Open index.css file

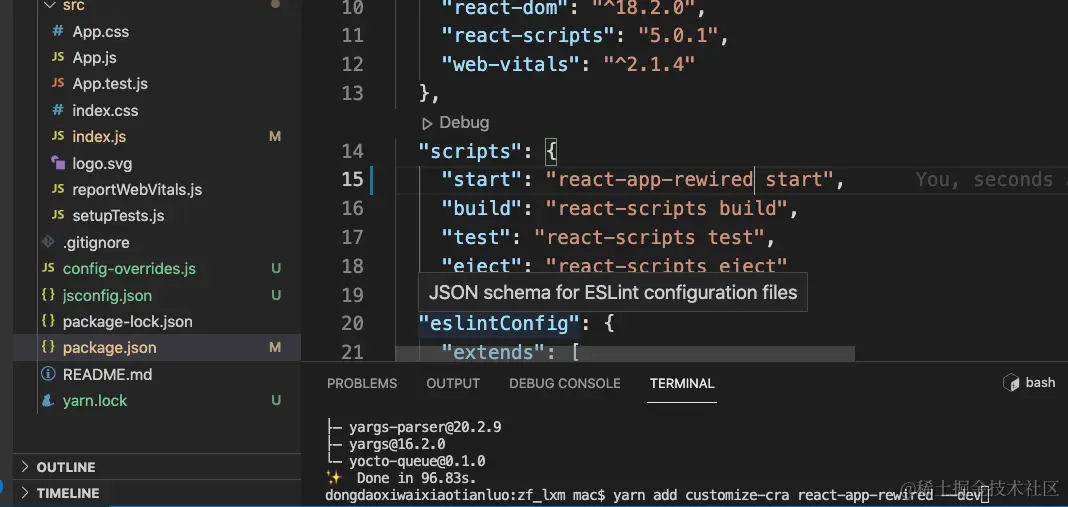(105, 110)
